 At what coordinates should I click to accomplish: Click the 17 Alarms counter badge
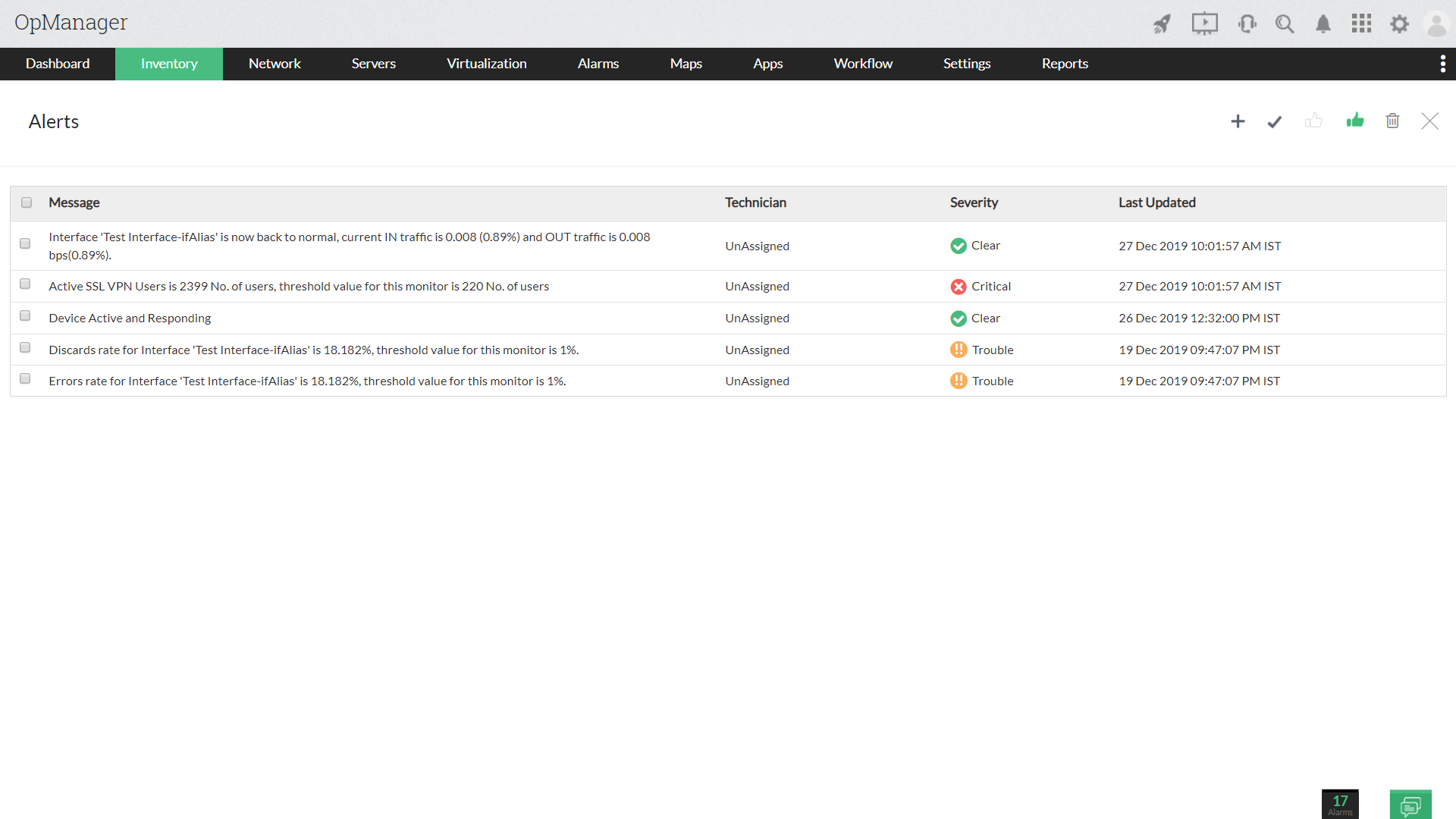coord(1340,805)
